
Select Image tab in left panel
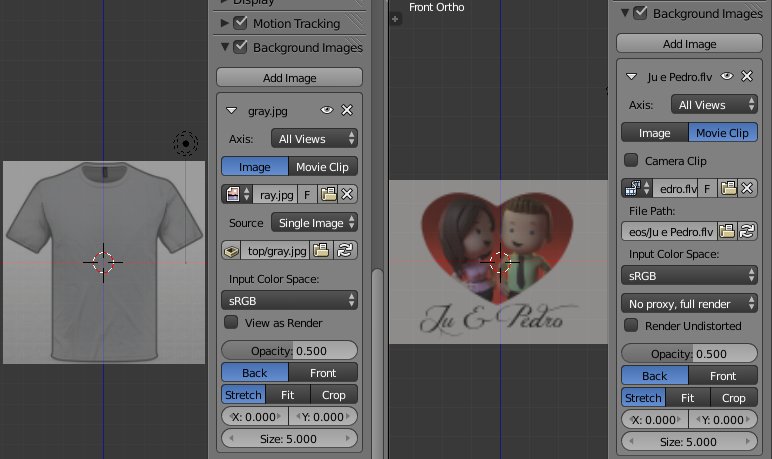coord(255,166)
